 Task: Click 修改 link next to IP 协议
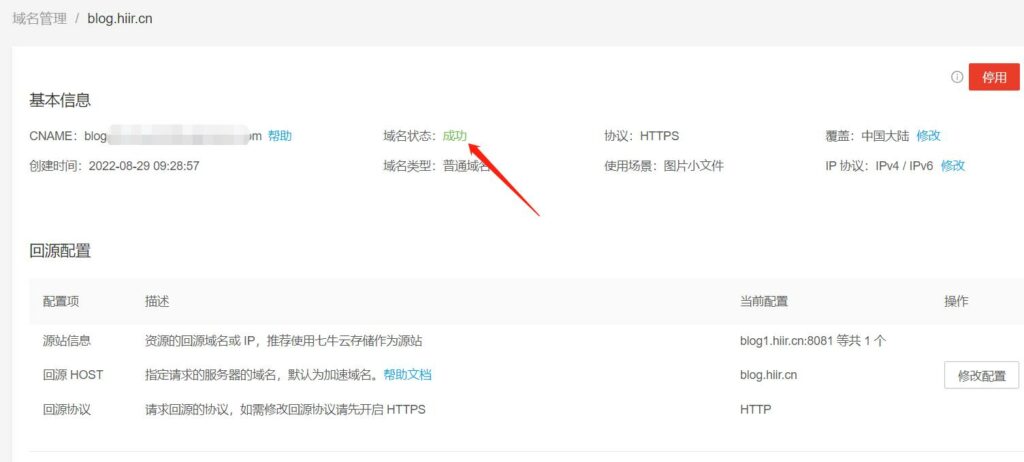[953, 166]
